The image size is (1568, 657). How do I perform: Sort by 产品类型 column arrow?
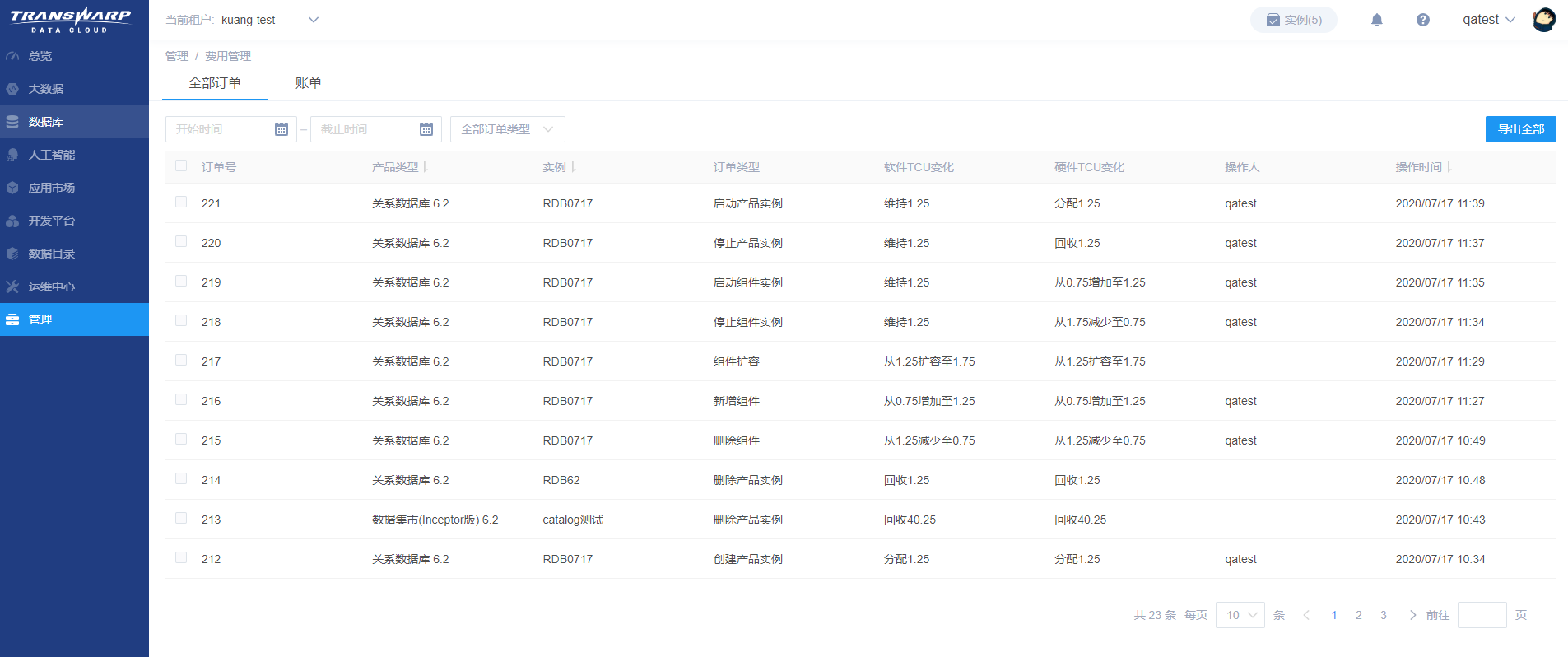[x=426, y=167]
